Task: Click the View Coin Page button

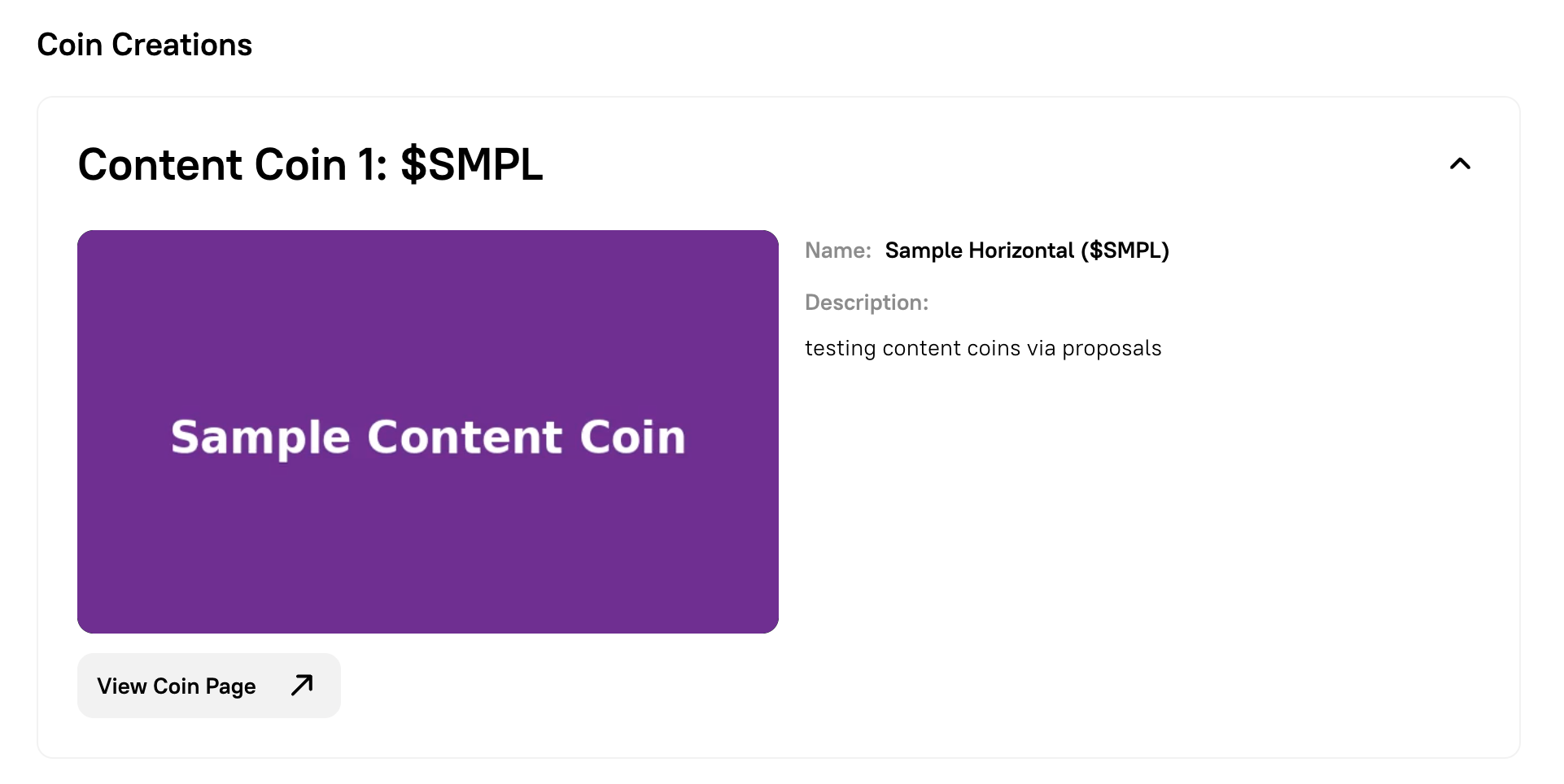Action: tap(208, 686)
